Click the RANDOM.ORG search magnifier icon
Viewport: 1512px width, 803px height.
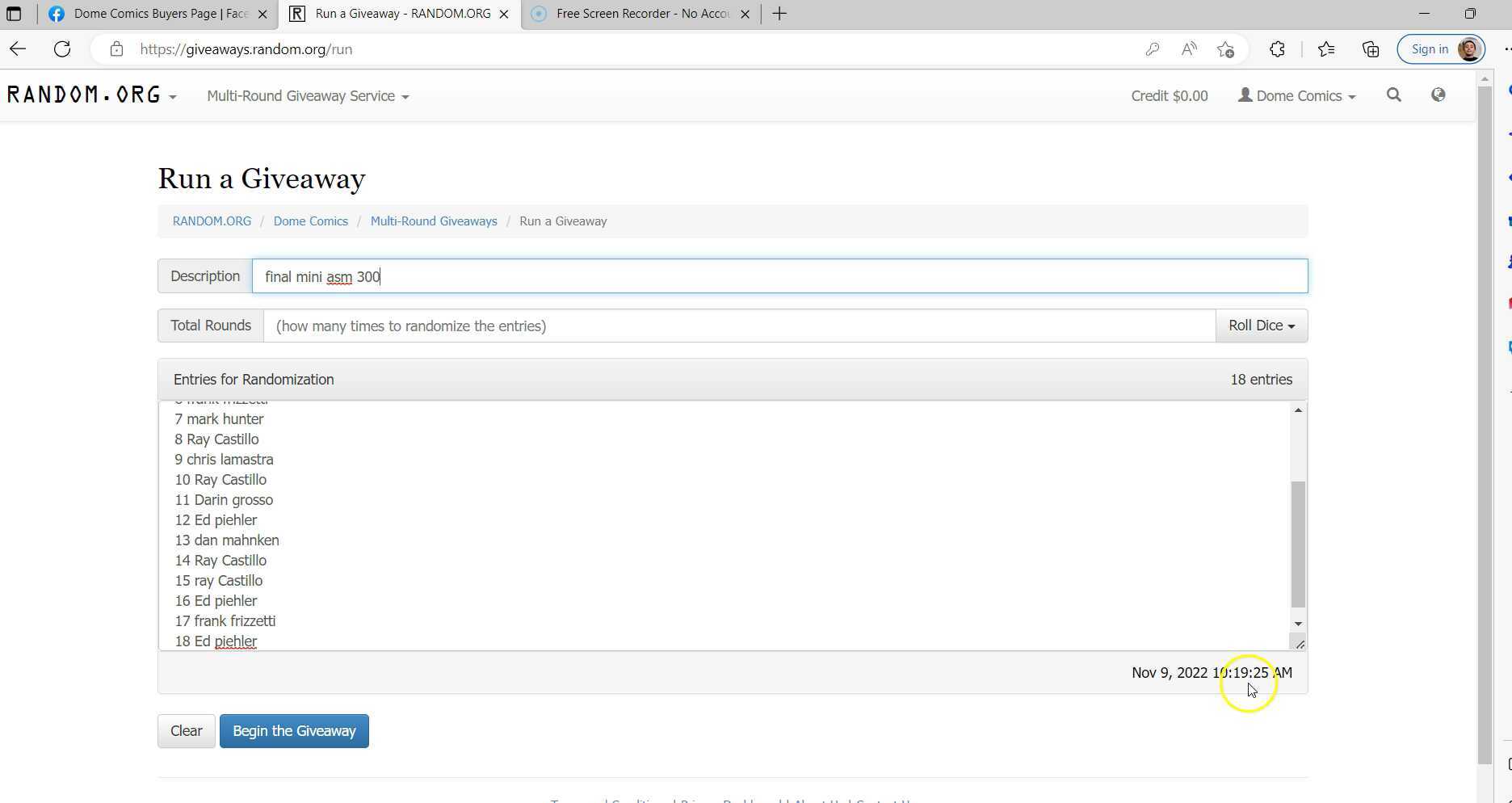pyautogui.click(x=1394, y=95)
